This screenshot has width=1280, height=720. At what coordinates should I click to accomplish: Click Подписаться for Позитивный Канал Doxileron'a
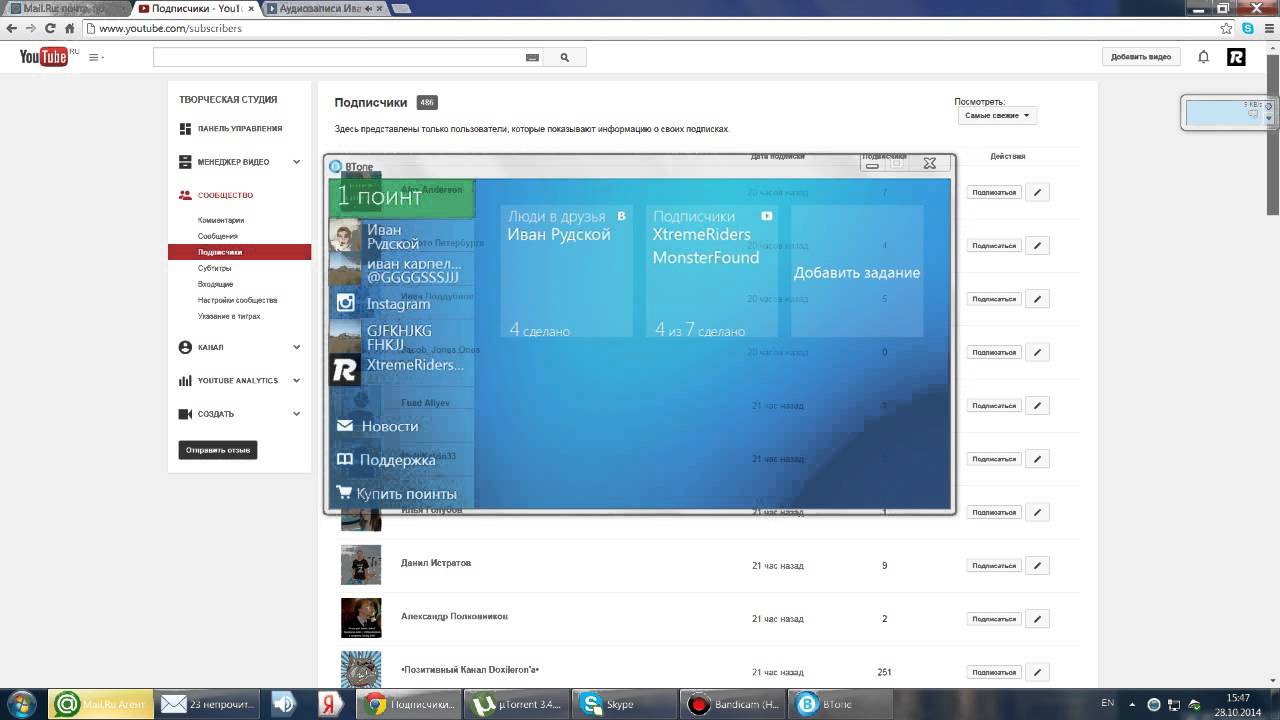[994, 672]
